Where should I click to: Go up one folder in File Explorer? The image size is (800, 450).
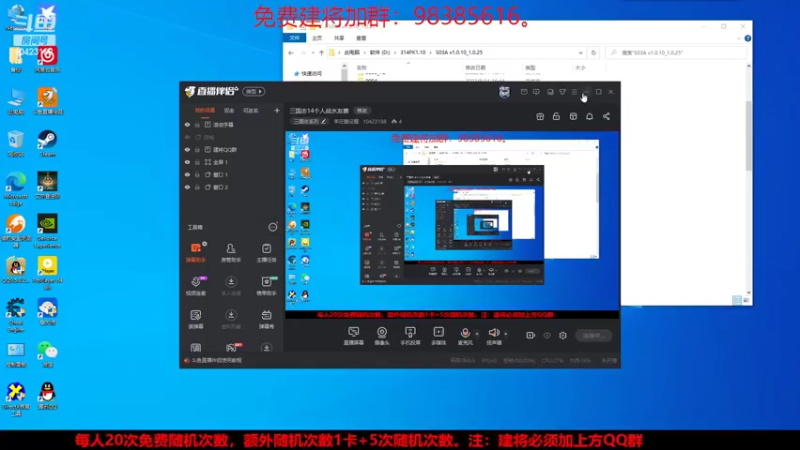click(x=321, y=53)
